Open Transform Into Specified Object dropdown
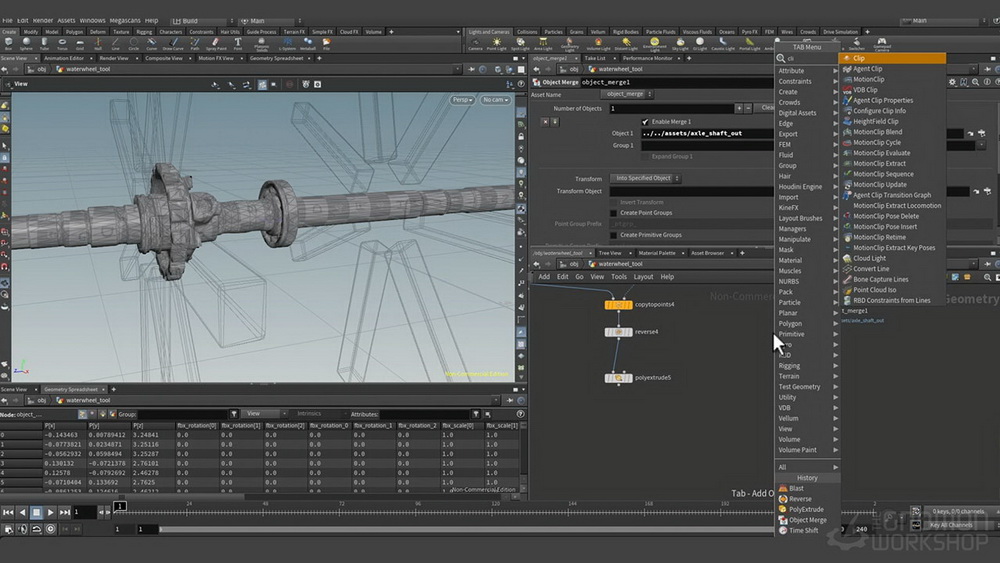Image resolution: width=1000 pixels, height=563 pixels. (x=645, y=179)
